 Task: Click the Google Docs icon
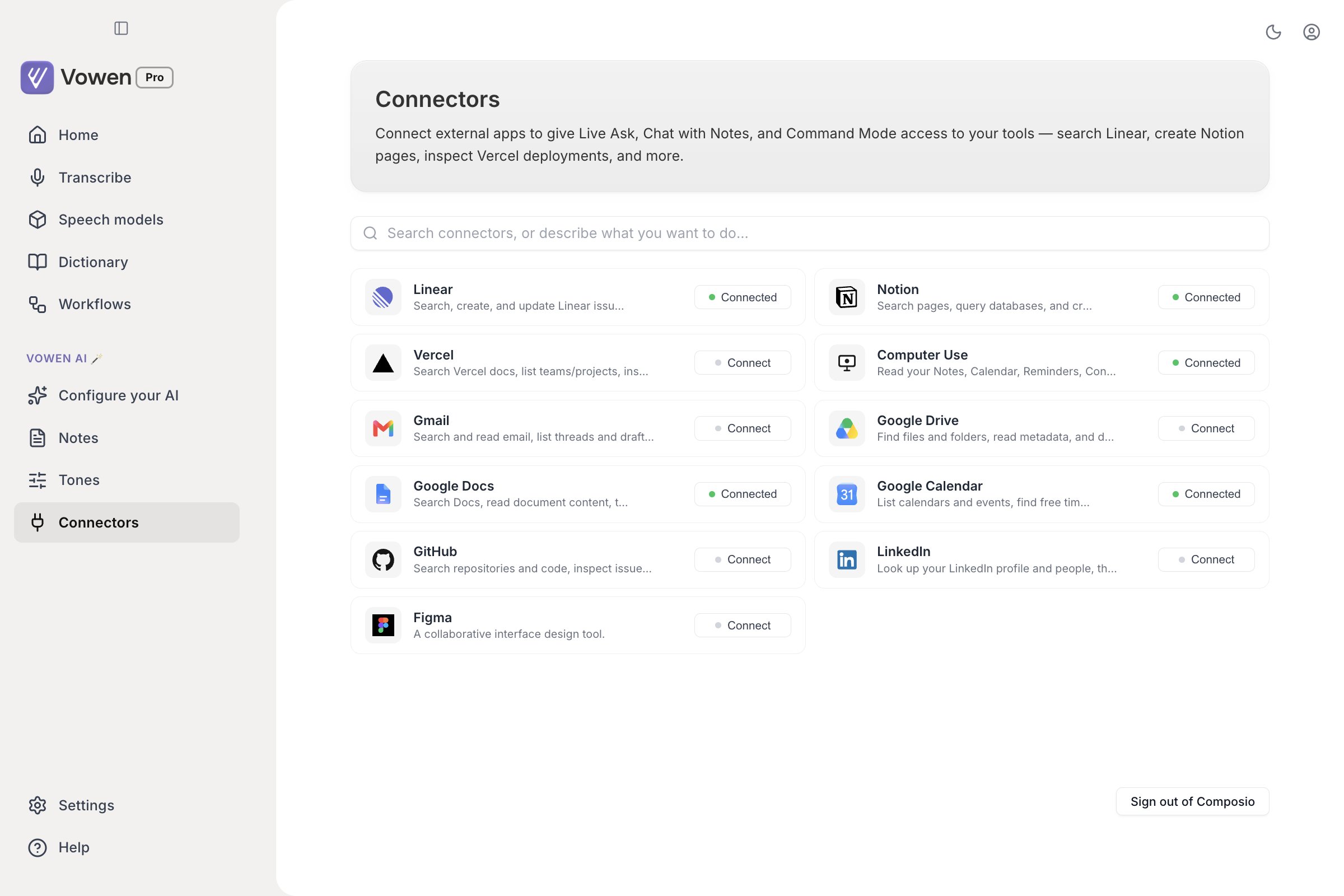383,494
